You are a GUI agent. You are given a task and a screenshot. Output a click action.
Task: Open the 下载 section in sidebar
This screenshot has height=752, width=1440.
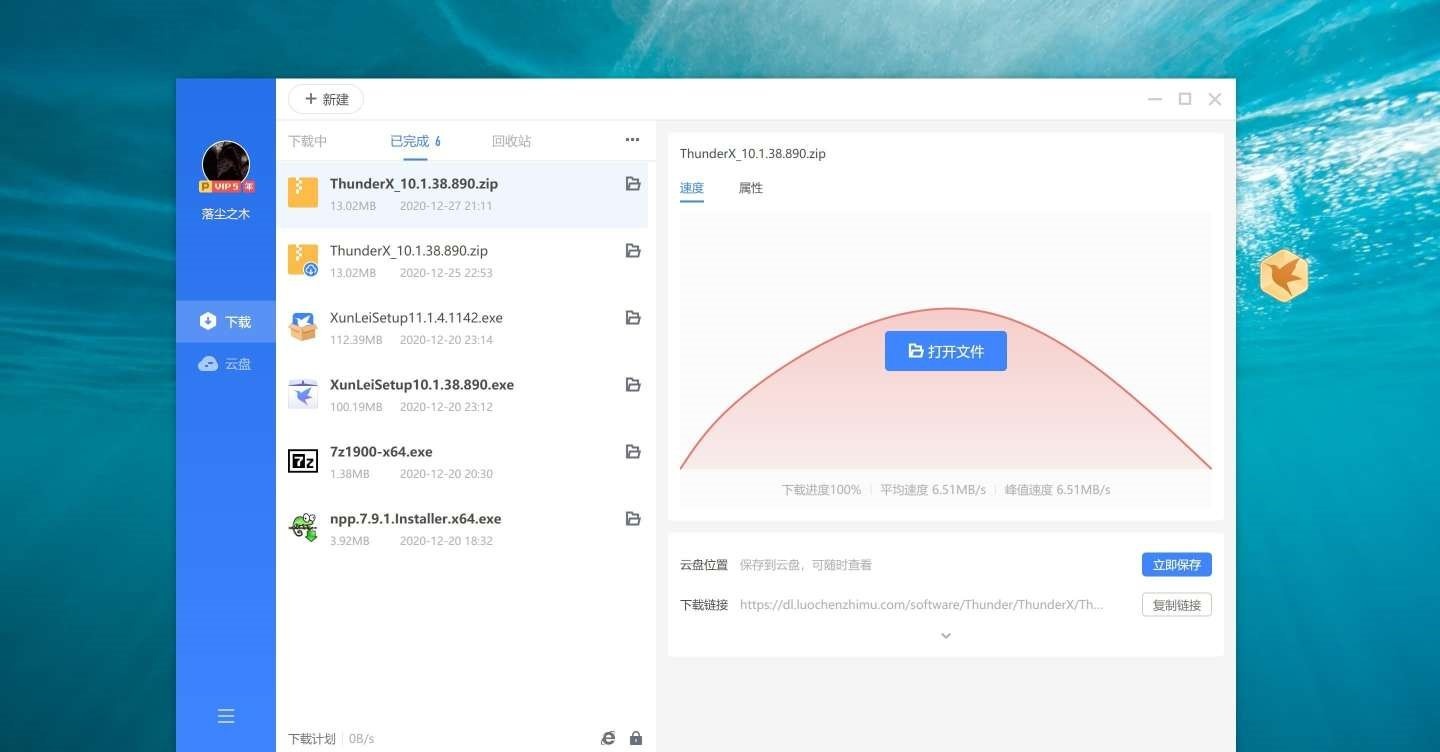(226, 322)
